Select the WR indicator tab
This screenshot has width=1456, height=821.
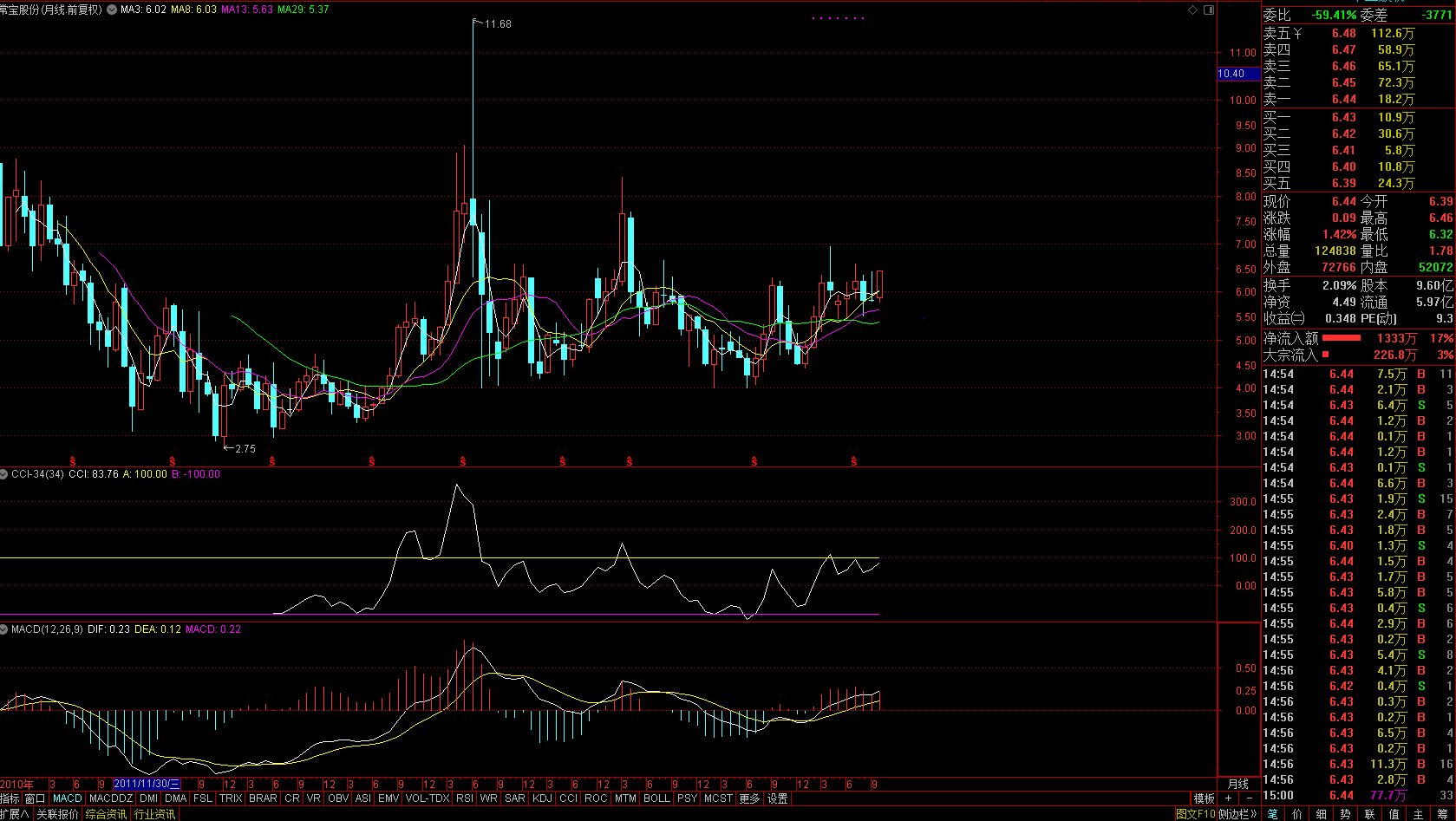[489, 798]
